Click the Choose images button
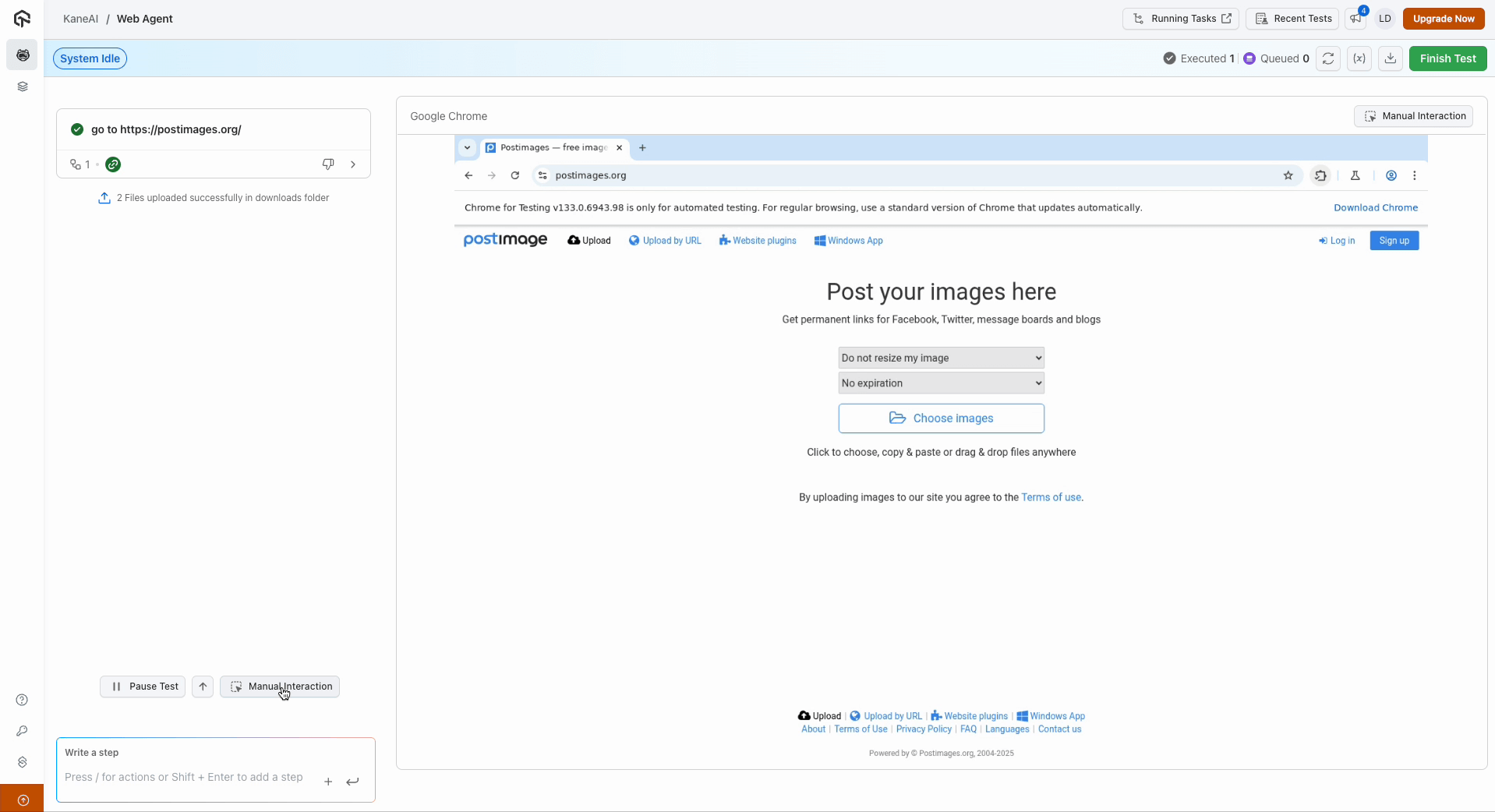This screenshot has width=1495, height=812. (941, 418)
